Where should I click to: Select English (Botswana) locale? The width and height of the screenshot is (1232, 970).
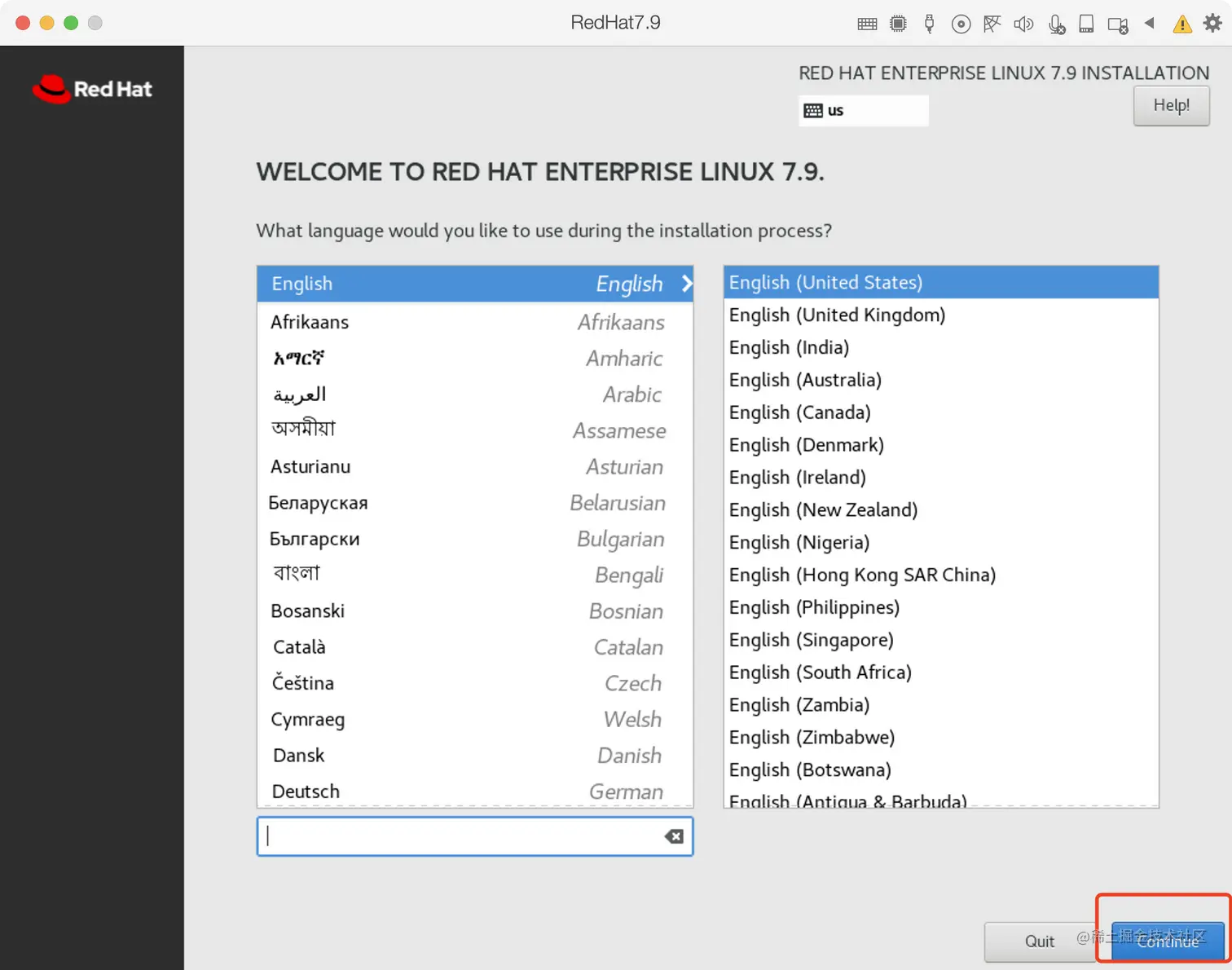[x=941, y=770]
